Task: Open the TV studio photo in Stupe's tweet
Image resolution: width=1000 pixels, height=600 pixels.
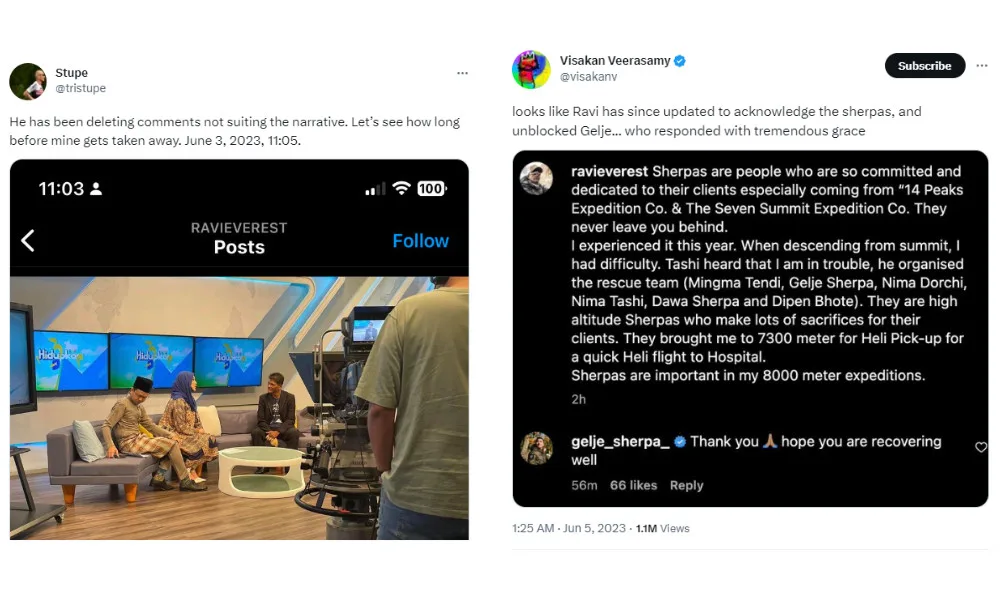Action: point(239,408)
